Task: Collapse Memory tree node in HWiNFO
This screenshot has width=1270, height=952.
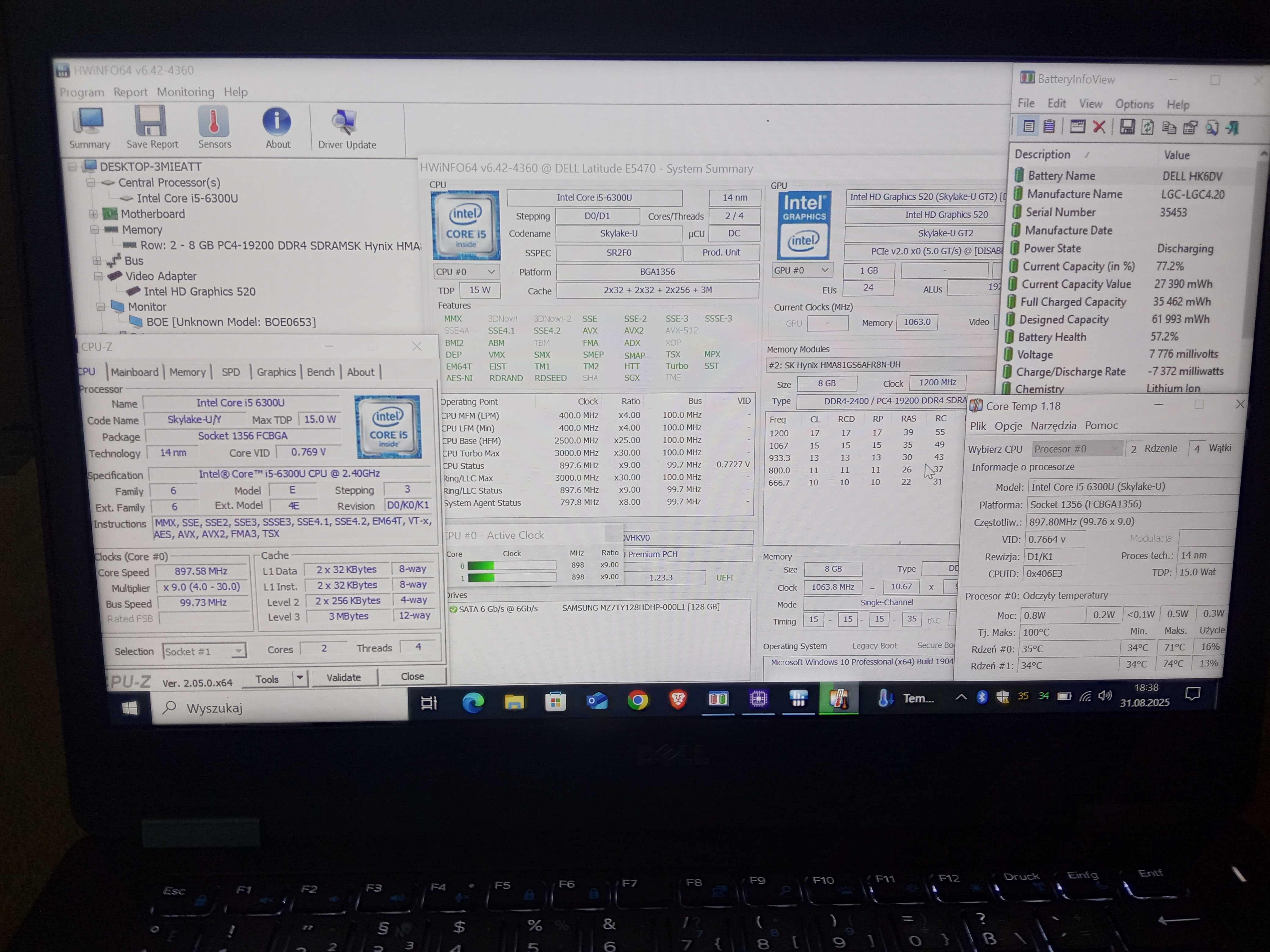Action: click(x=94, y=229)
